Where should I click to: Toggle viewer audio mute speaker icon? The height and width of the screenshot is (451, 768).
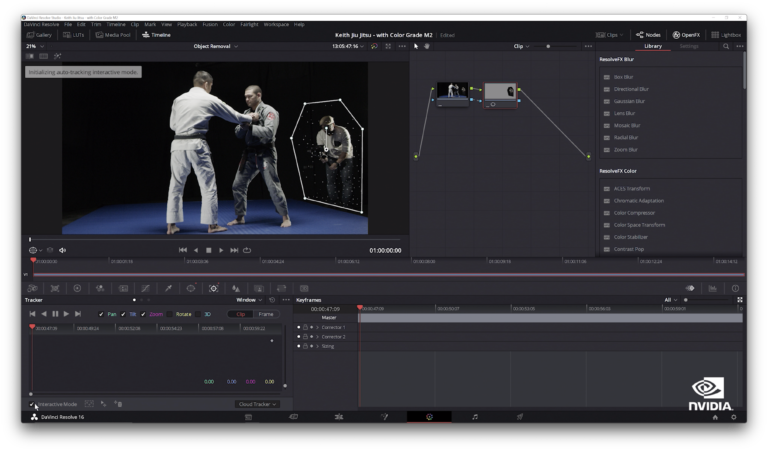tap(62, 250)
